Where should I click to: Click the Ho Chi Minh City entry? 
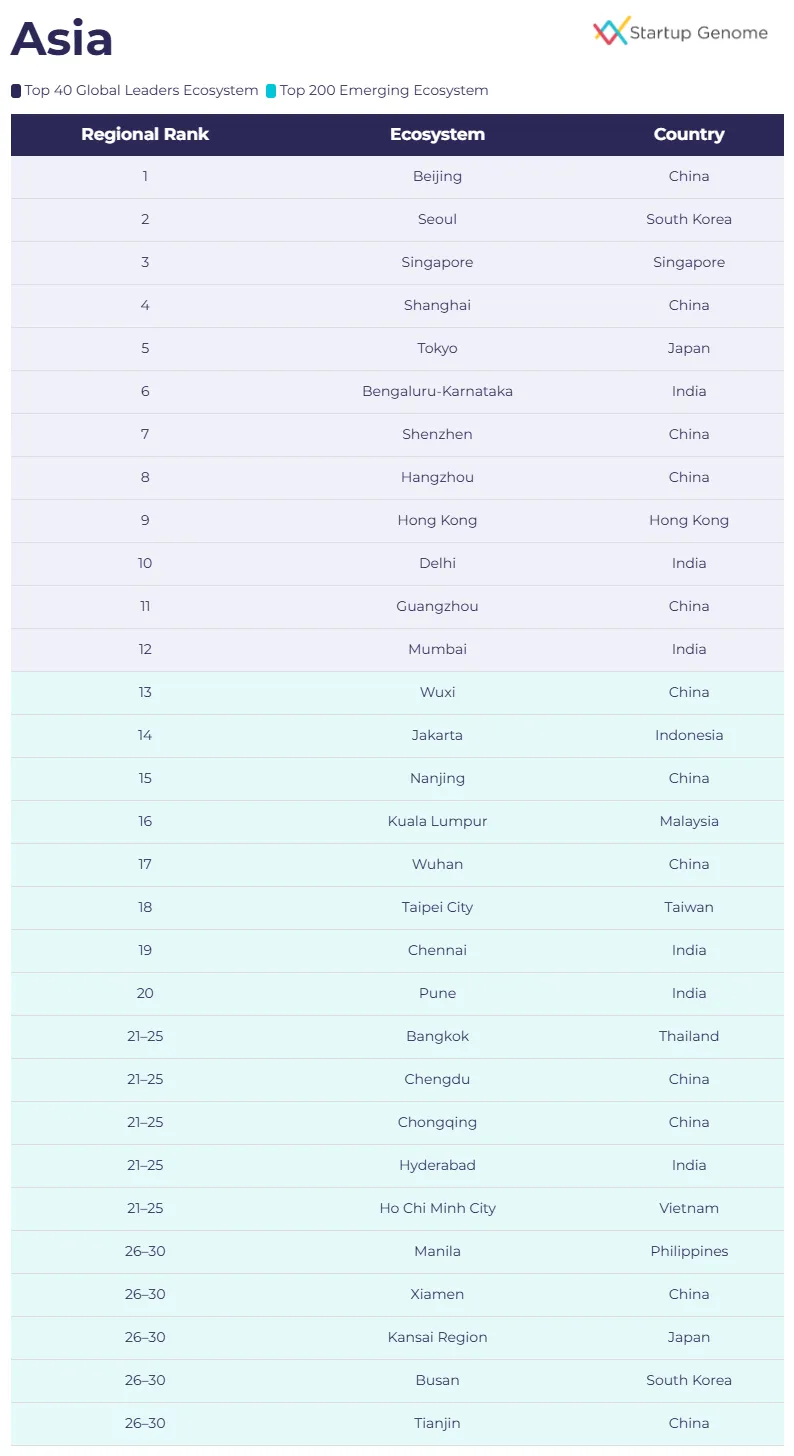coord(437,1209)
